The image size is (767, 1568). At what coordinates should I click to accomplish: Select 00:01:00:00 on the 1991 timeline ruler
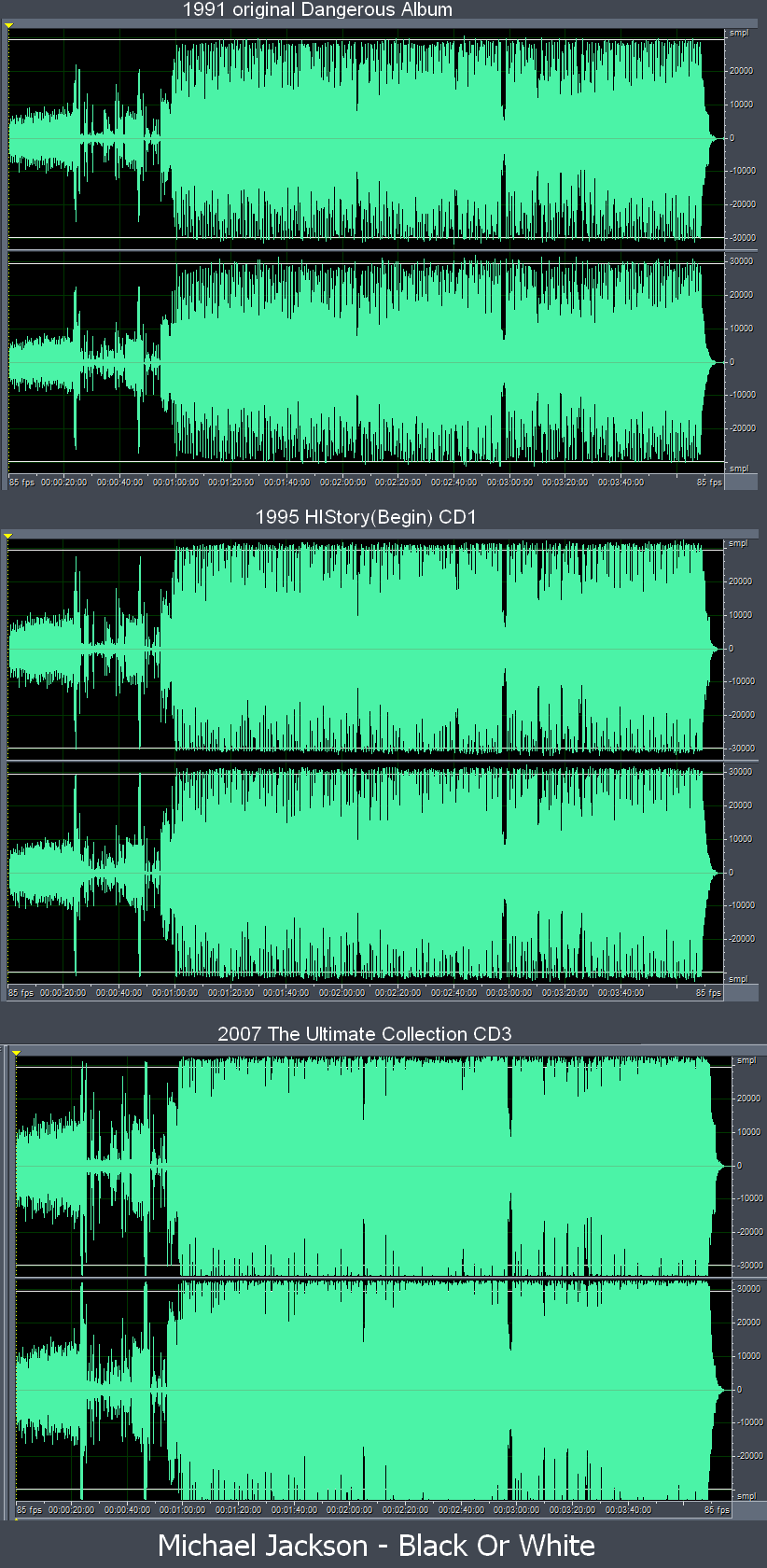point(175,483)
